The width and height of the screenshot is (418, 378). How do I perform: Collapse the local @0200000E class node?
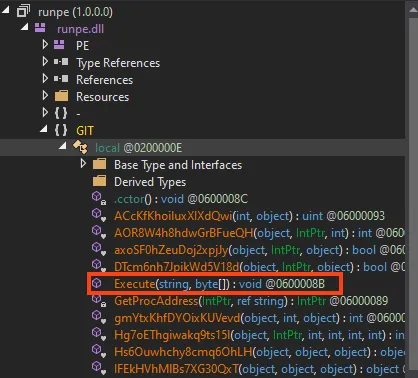click(x=63, y=146)
